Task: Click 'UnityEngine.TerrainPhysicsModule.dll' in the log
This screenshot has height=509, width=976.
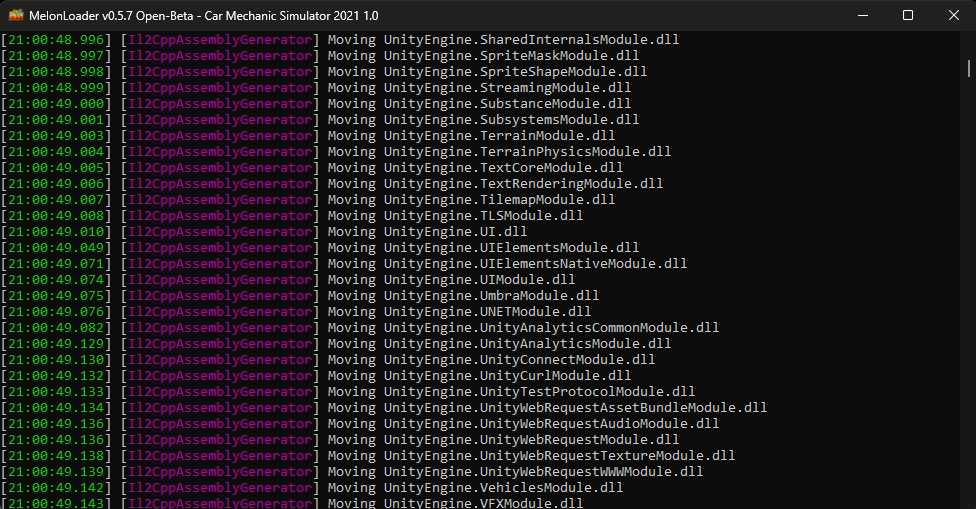Action: tap(527, 152)
